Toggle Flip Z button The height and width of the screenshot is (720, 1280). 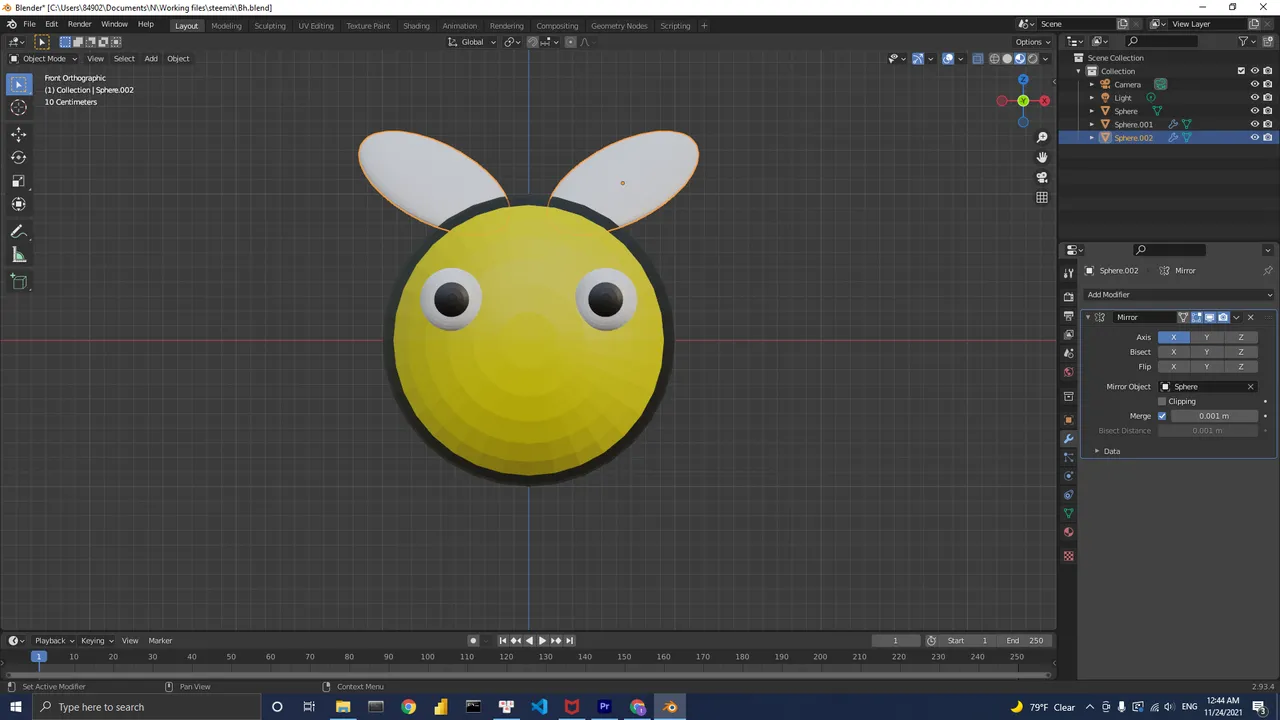(x=1241, y=366)
